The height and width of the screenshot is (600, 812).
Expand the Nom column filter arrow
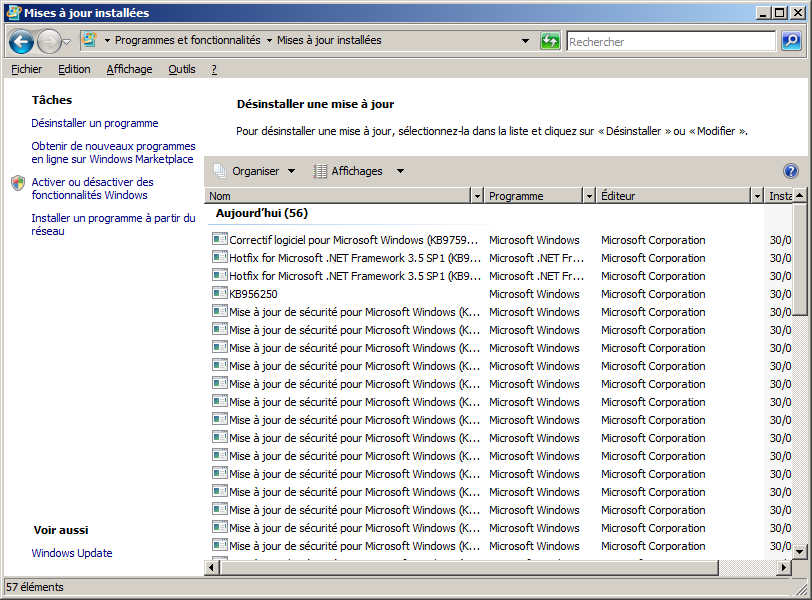(476, 196)
